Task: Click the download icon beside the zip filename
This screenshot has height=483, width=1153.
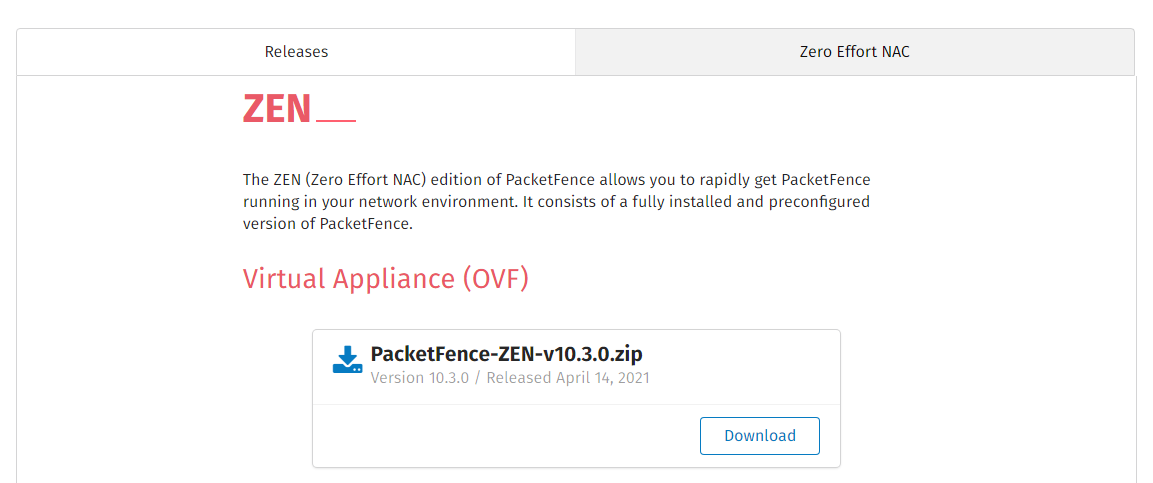Action: [347, 361]
